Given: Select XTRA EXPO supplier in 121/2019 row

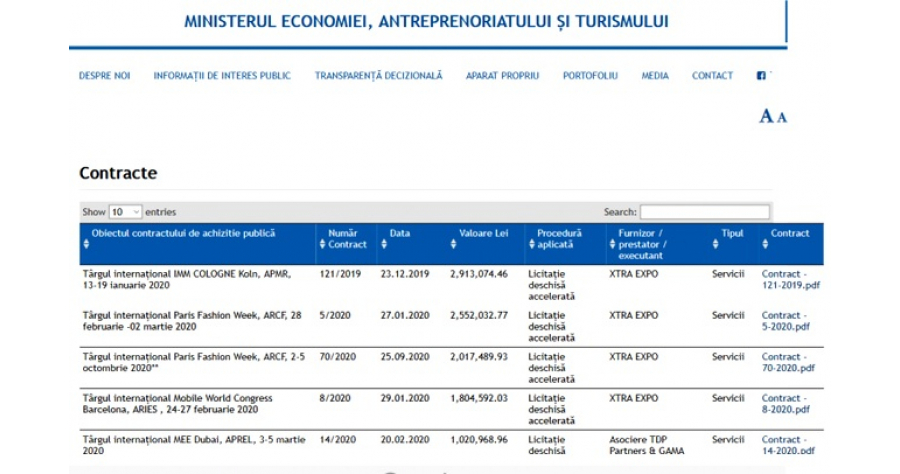Looking at the screenshot, I should pyautogui.click(x=633, y=274).
